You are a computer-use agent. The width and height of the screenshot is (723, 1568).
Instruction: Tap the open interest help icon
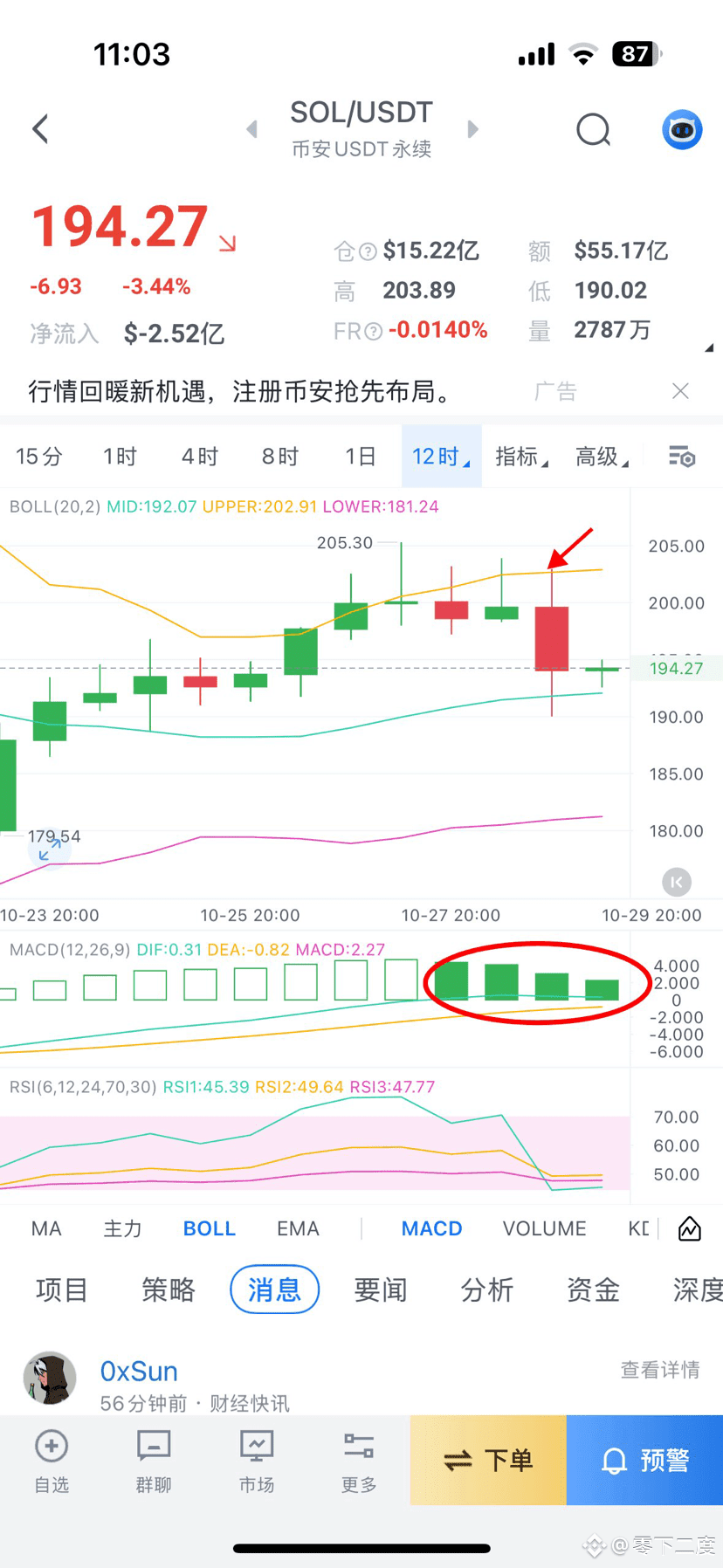pyautogui.click(x=368, y=251)
